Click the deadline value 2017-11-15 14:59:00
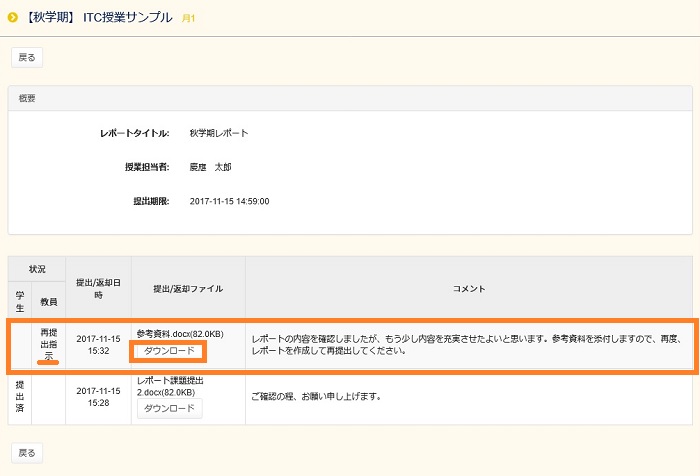The width and height of the screenshot is (700, 476). pos(229,201)
